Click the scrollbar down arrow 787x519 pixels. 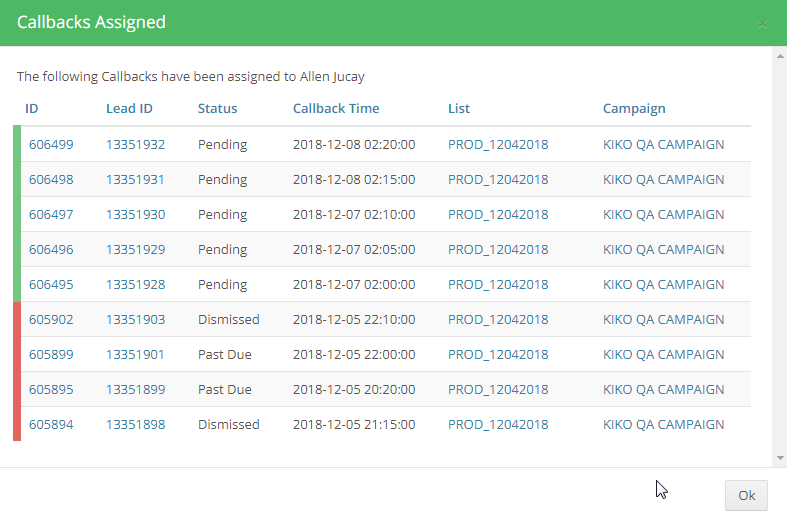pyautogui.click(x=780, y=458)
